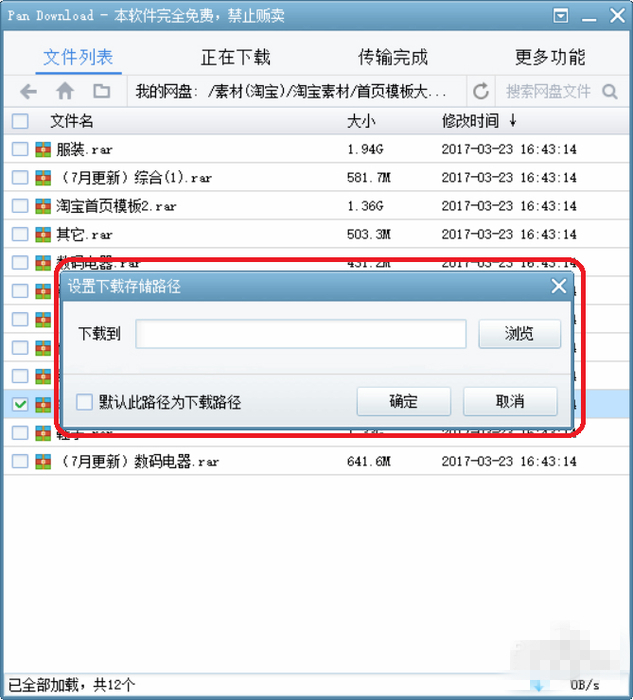The image size is (633, 700).
Task: Click the download speed arrow in status bar
Action: coord(538,685)
